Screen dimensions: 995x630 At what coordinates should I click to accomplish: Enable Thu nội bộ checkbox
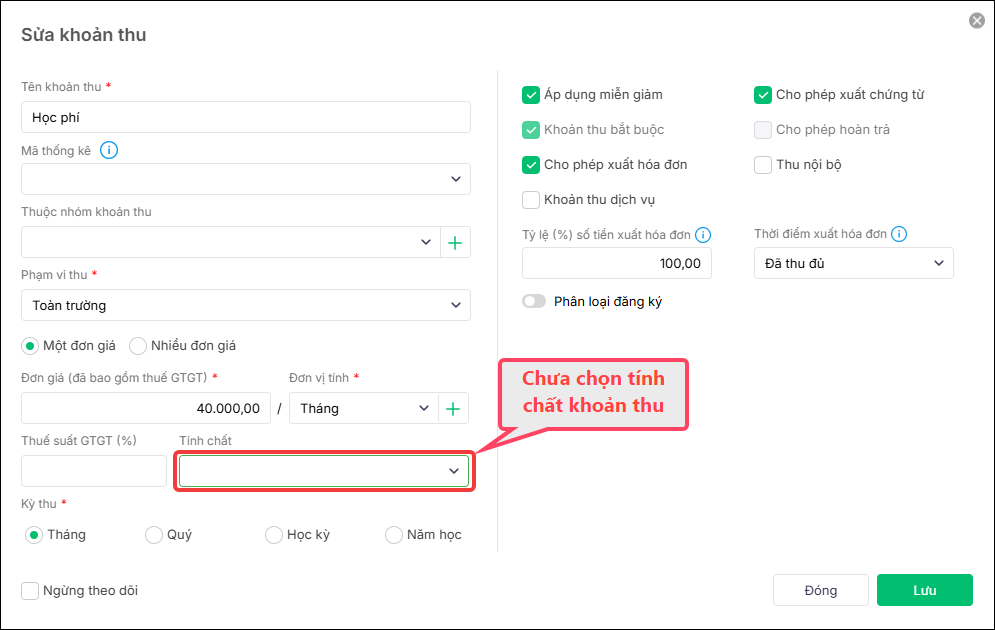click(x=763, y=165)
